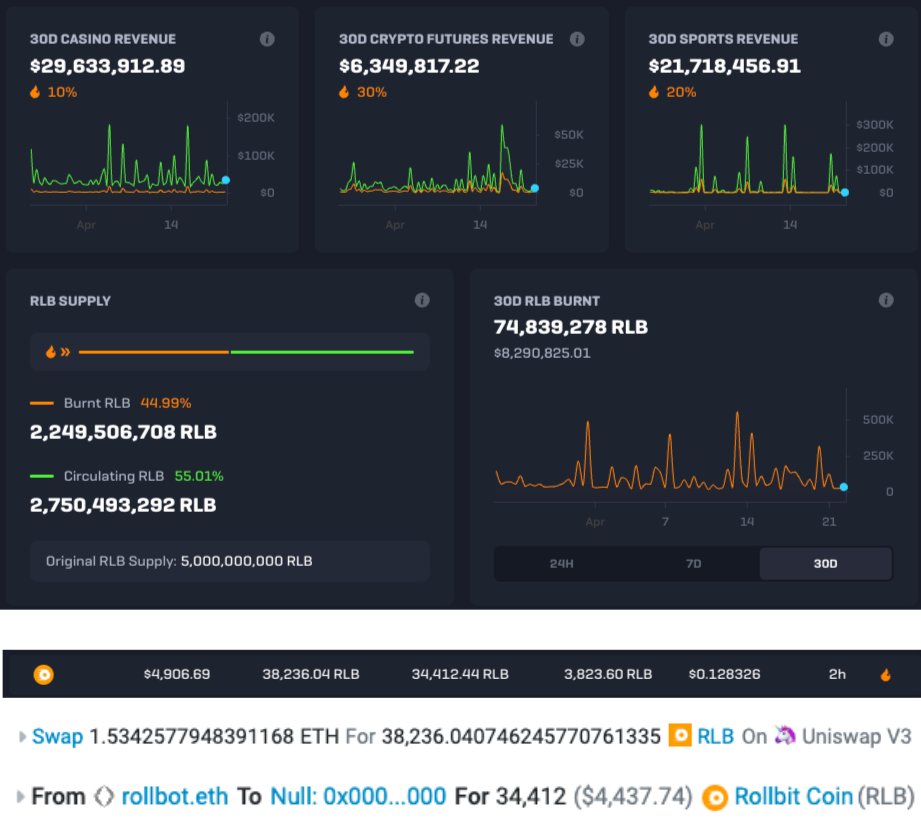Click the info icon on 30D Casino Revenue

click(267, 39)
